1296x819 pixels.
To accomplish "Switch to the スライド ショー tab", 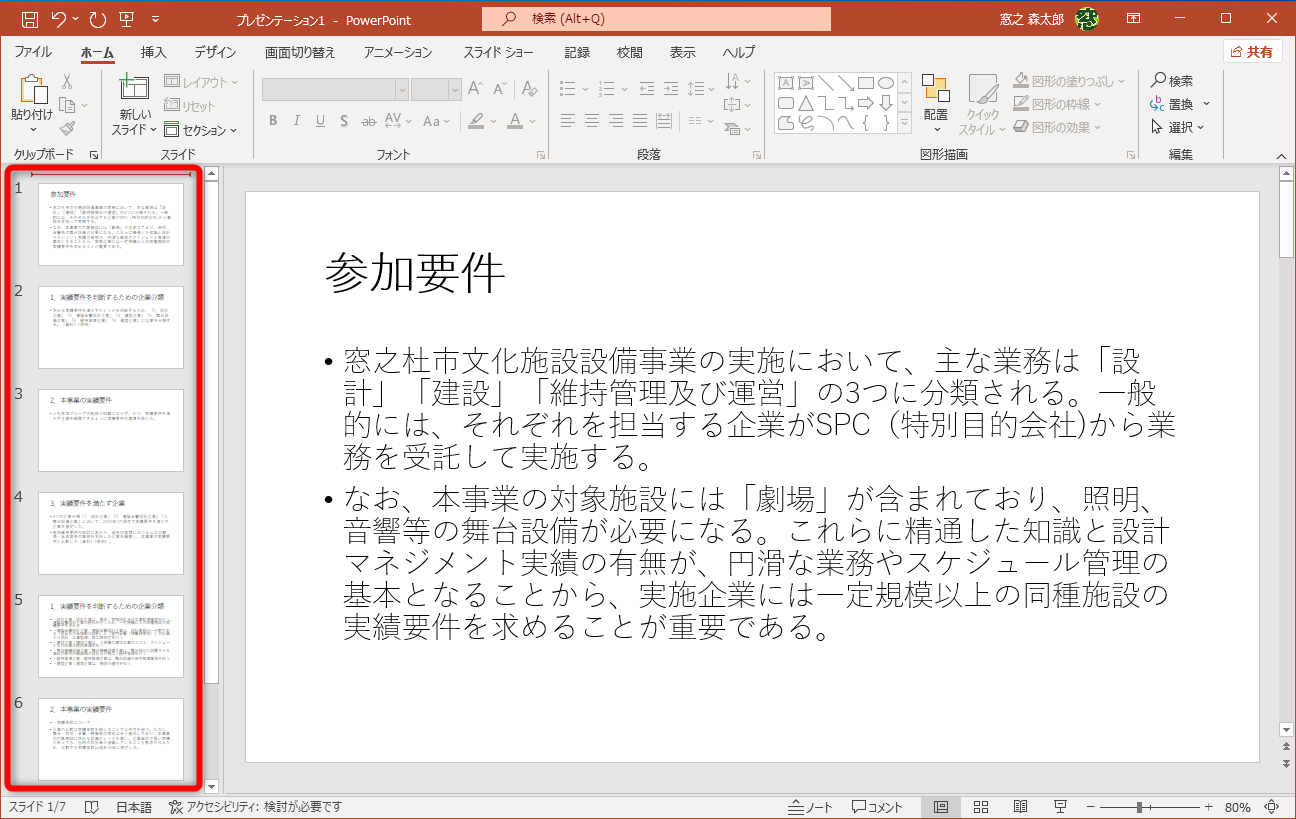I will (498, 52).
